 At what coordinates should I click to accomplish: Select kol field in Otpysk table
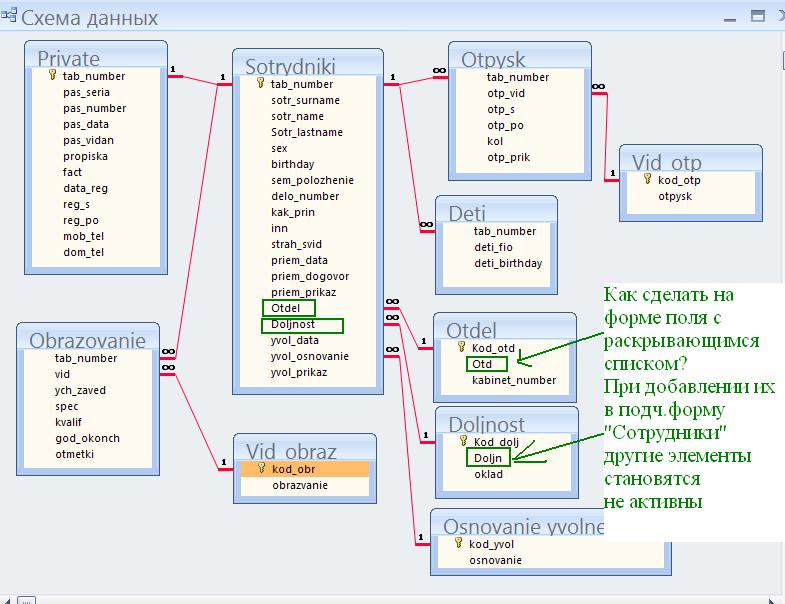click(495, 141)
